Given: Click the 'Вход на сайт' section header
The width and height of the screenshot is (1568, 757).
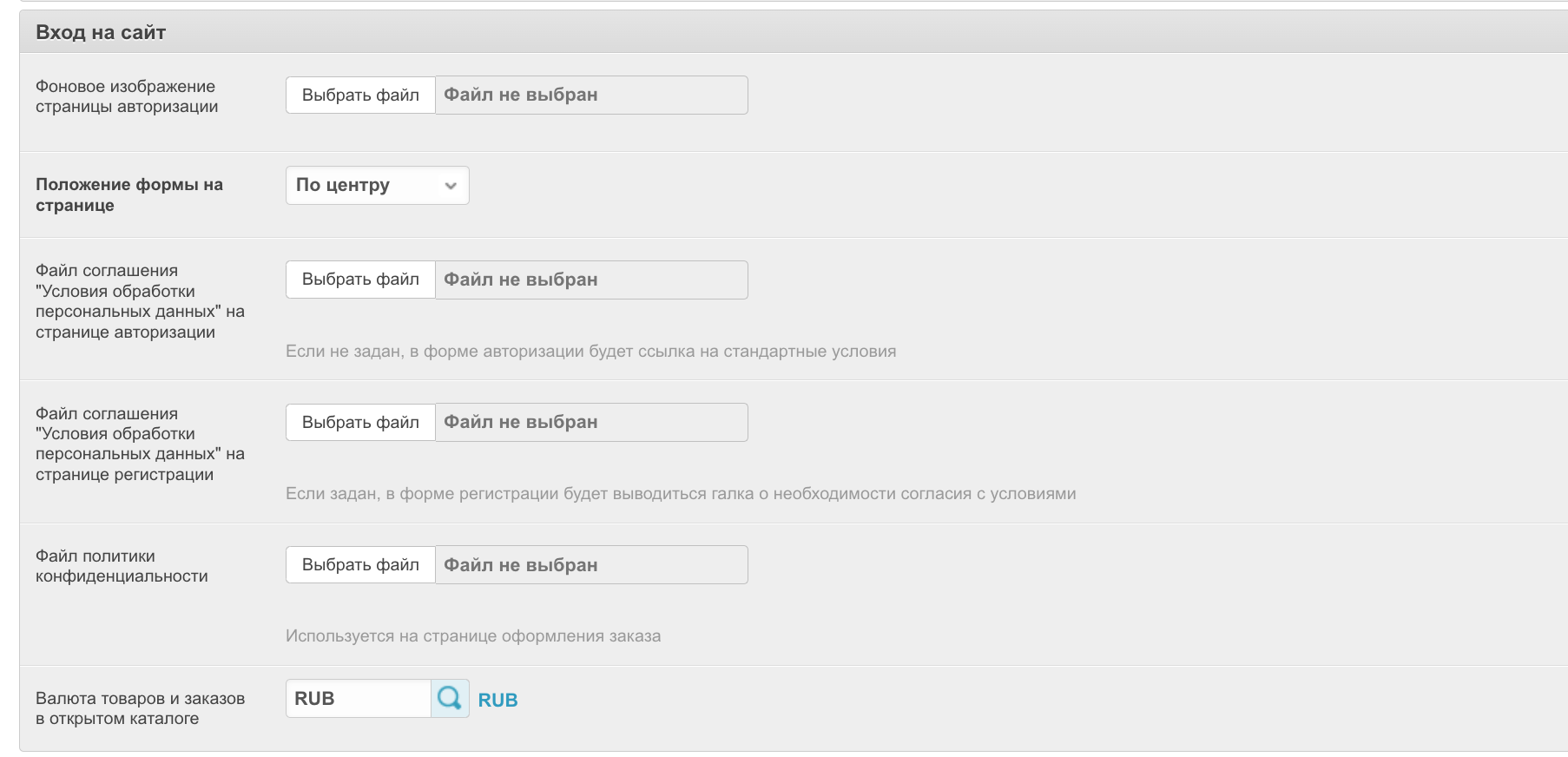Looking at the screenshot, I should tap(101, 32).
